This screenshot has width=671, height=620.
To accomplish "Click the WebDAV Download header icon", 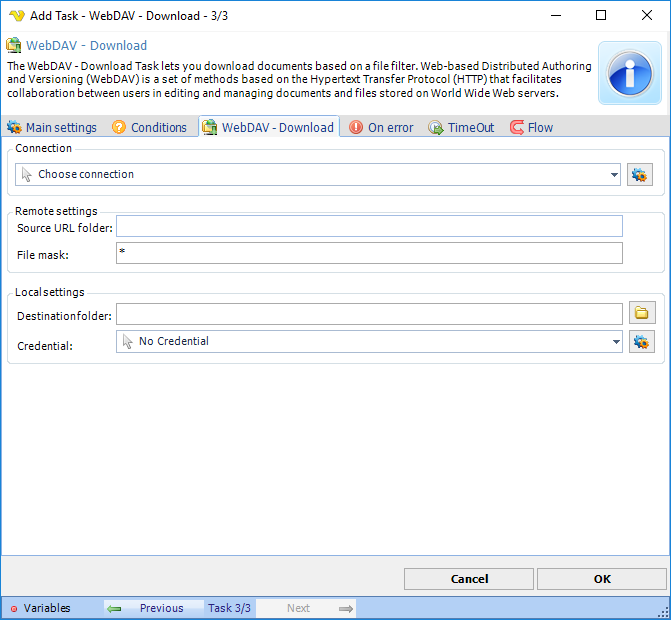I will pyautogui.click(x=14, y=45).
